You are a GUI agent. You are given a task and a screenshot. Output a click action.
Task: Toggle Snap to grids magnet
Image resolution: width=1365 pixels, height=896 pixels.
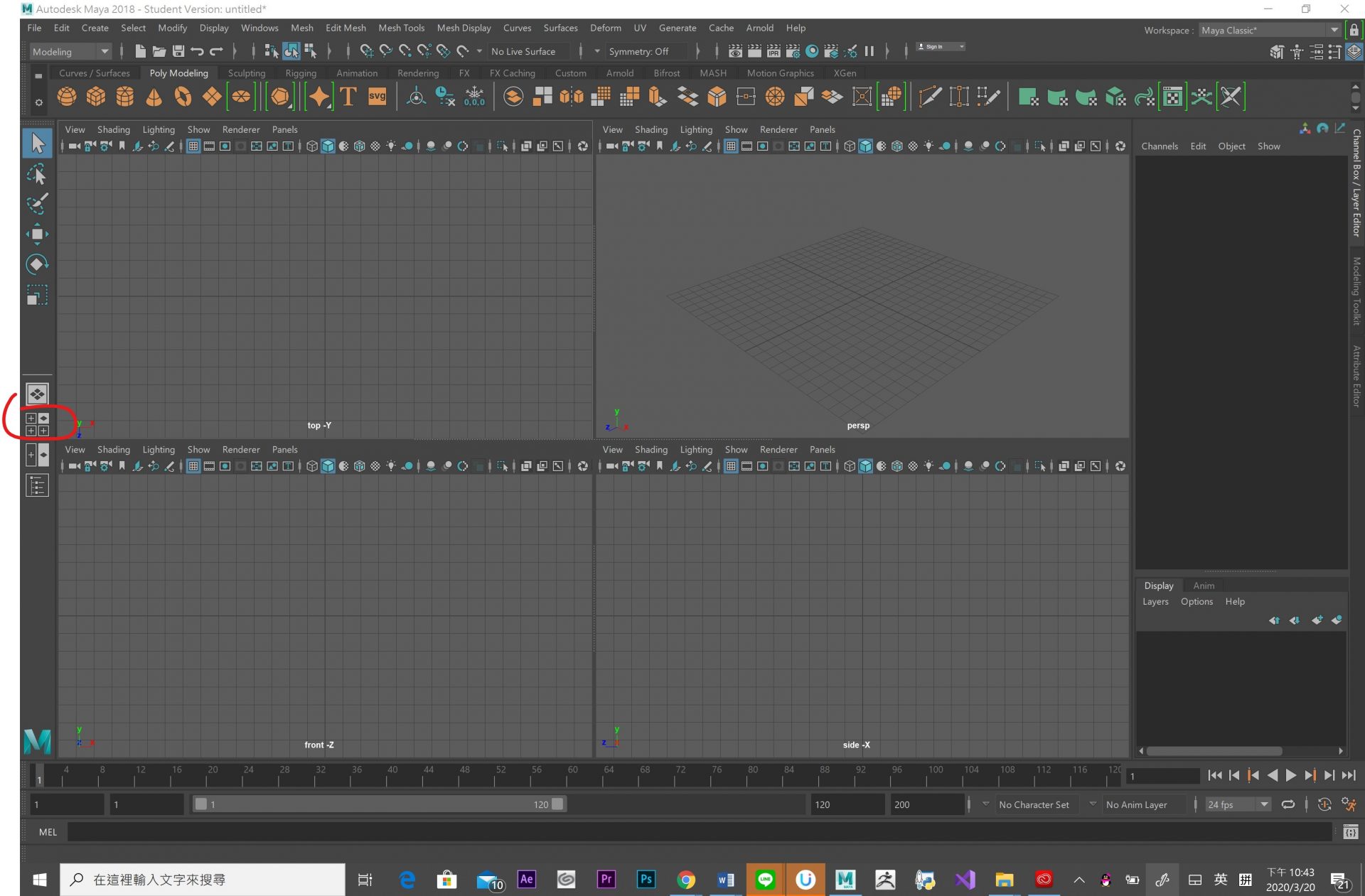367,50
